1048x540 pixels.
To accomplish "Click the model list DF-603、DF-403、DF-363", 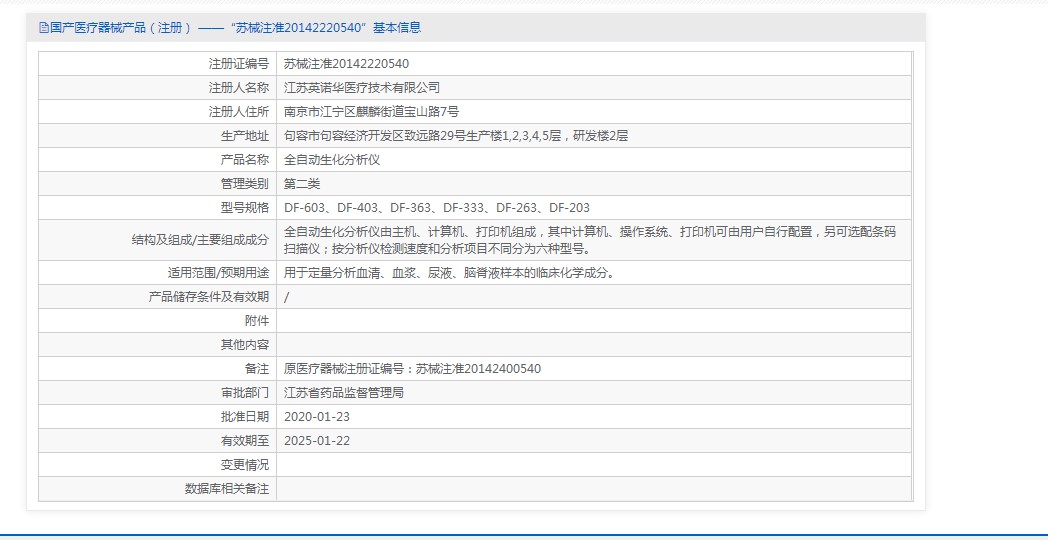I will pyautogui.click(x=437, y=209).
